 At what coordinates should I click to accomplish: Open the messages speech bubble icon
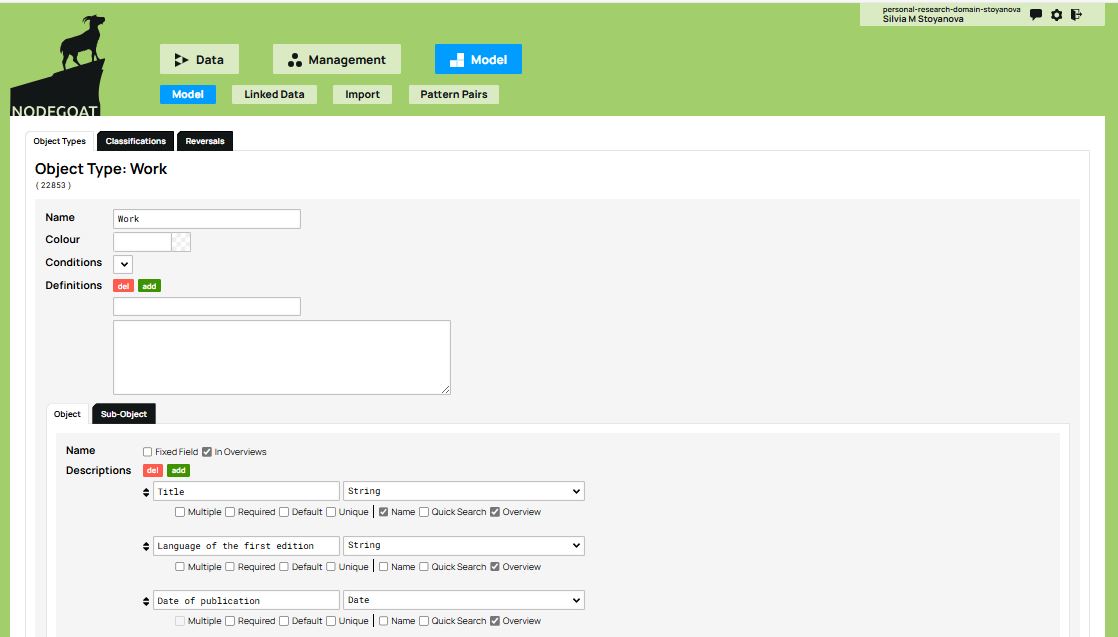click(1036, 15)
